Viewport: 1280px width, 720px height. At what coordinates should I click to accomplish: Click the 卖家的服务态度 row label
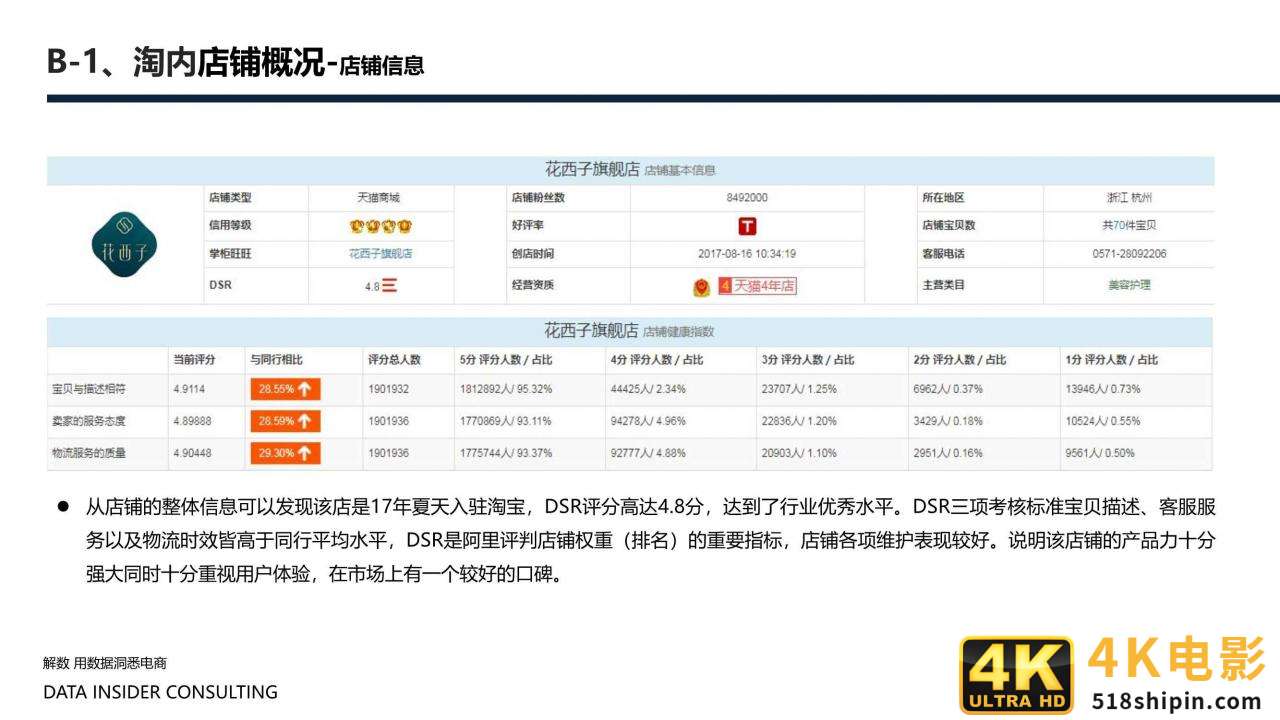(x=89, y=421)
